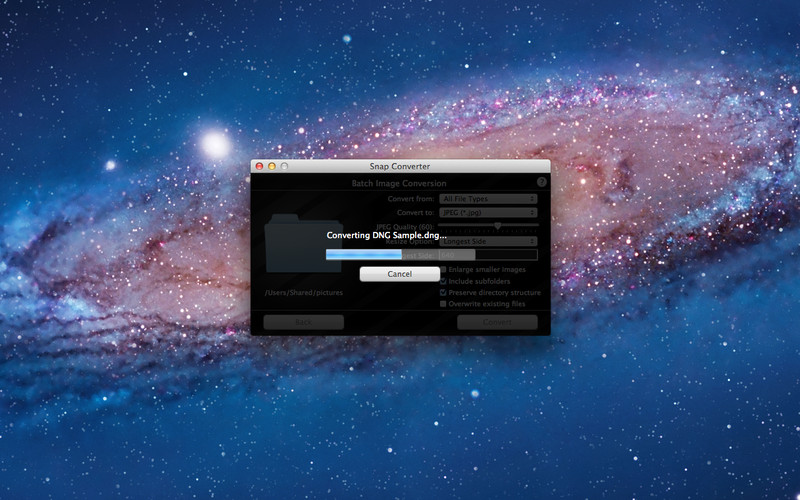
Task: Click the Cancel button
Action: point(399,274)
